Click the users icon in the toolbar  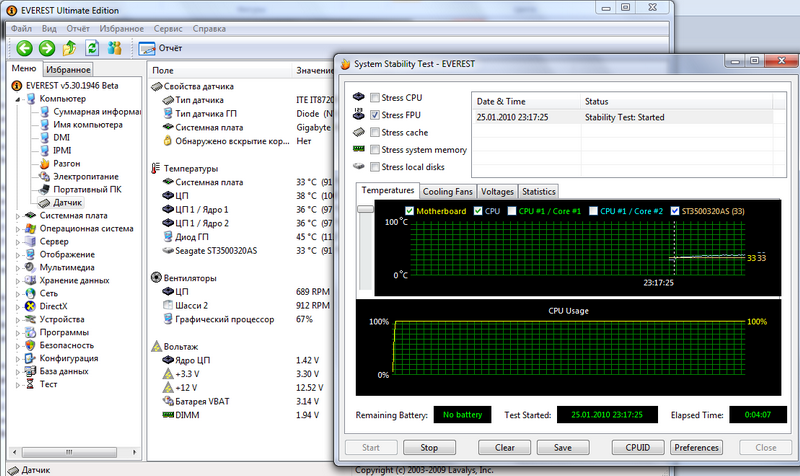pyautogui.click(x=115, y=48)
